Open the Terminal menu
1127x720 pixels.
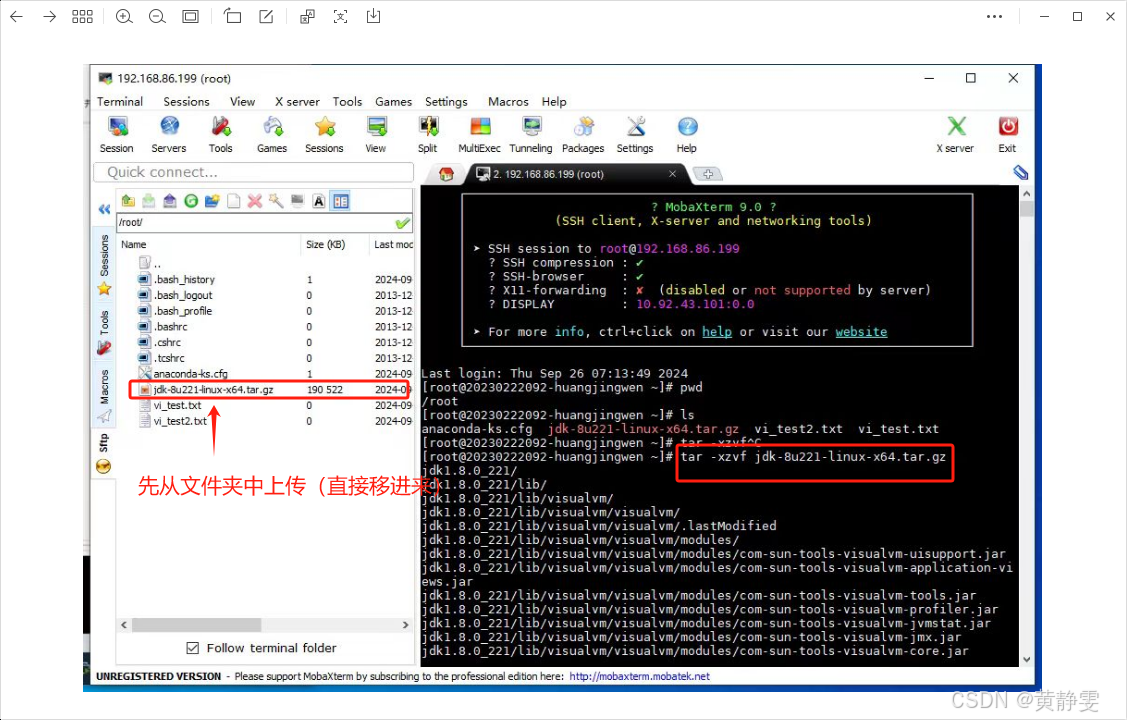(120, 102)
